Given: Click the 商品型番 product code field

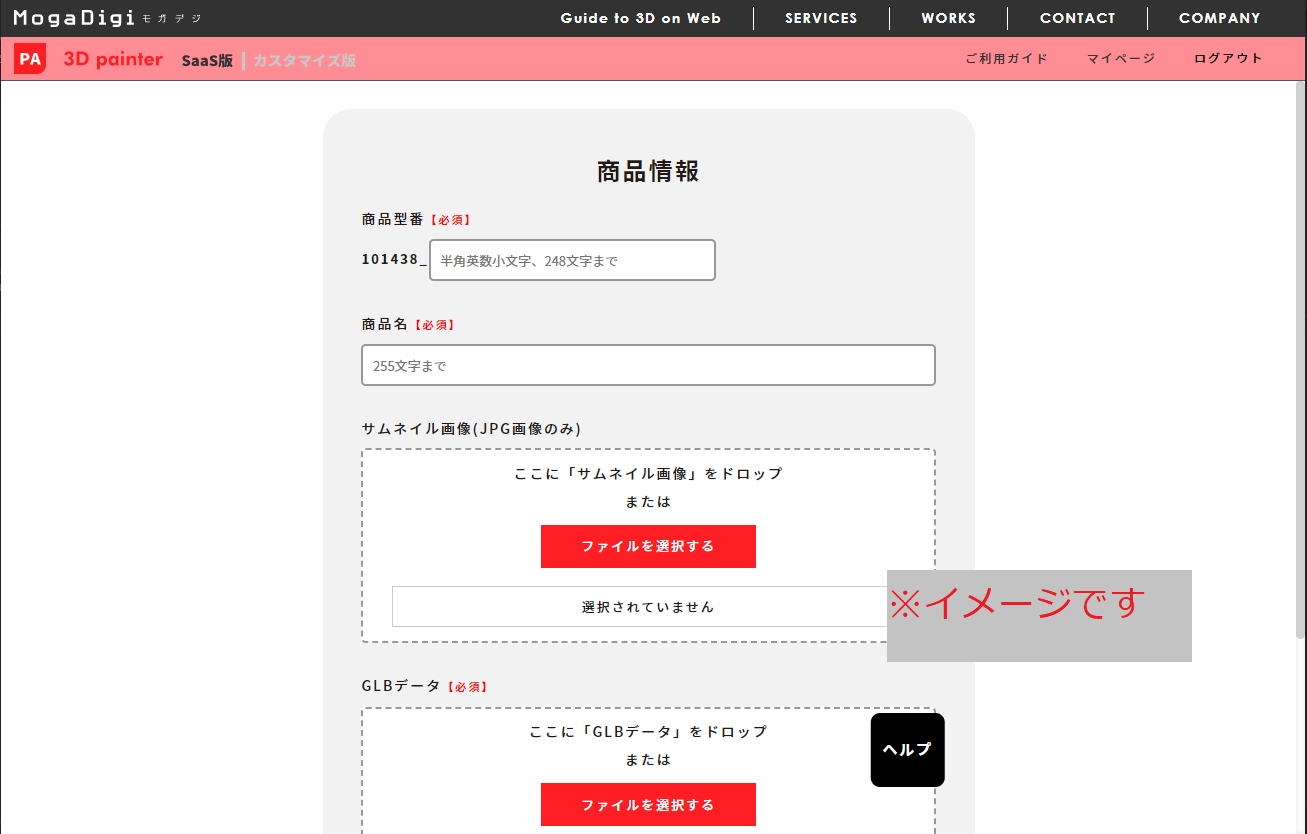Looking at the screenshot, I should (x=572, y=260).
